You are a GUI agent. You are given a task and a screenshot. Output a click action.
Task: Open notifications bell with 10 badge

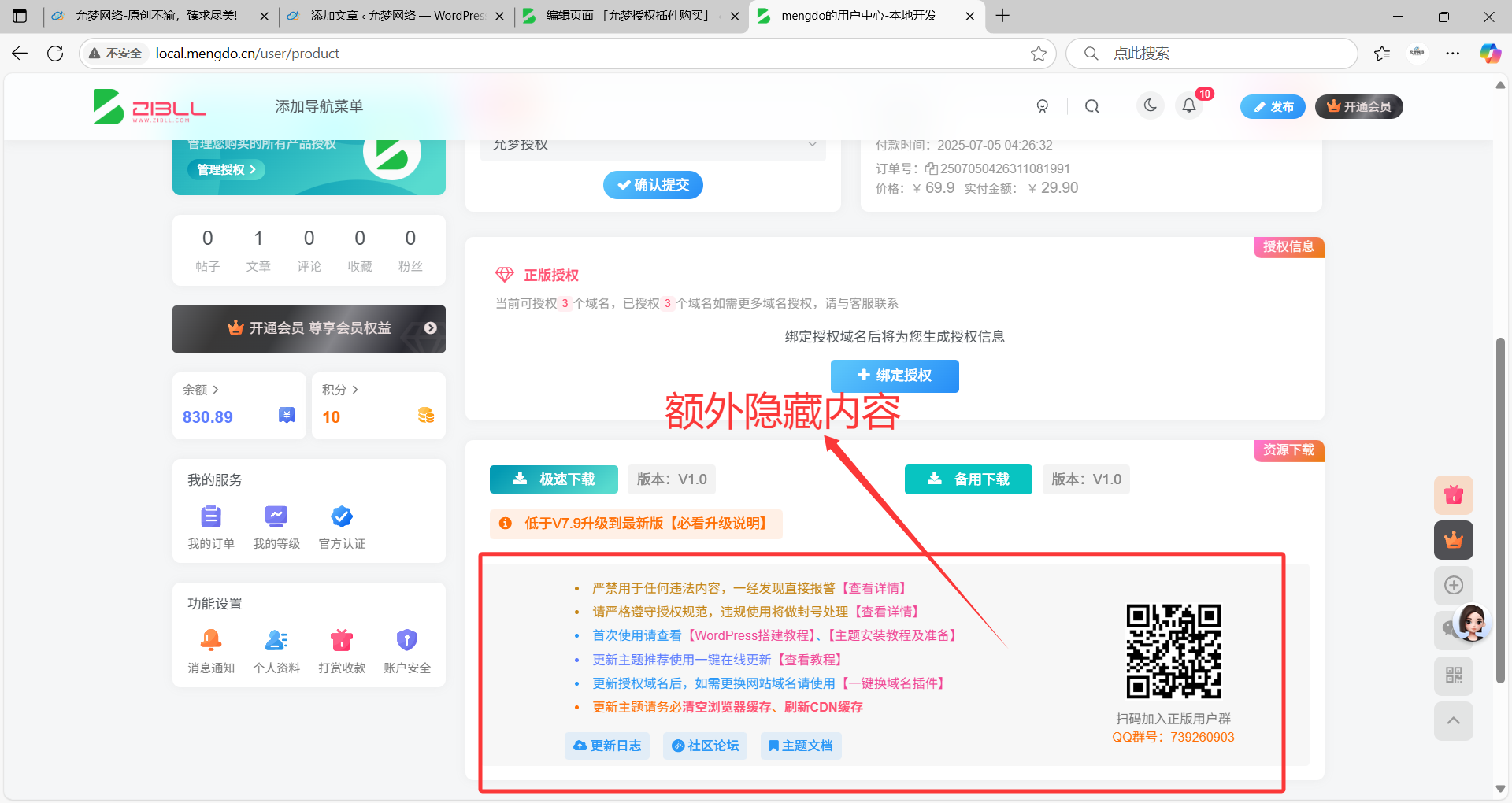tap(1189, 105)
